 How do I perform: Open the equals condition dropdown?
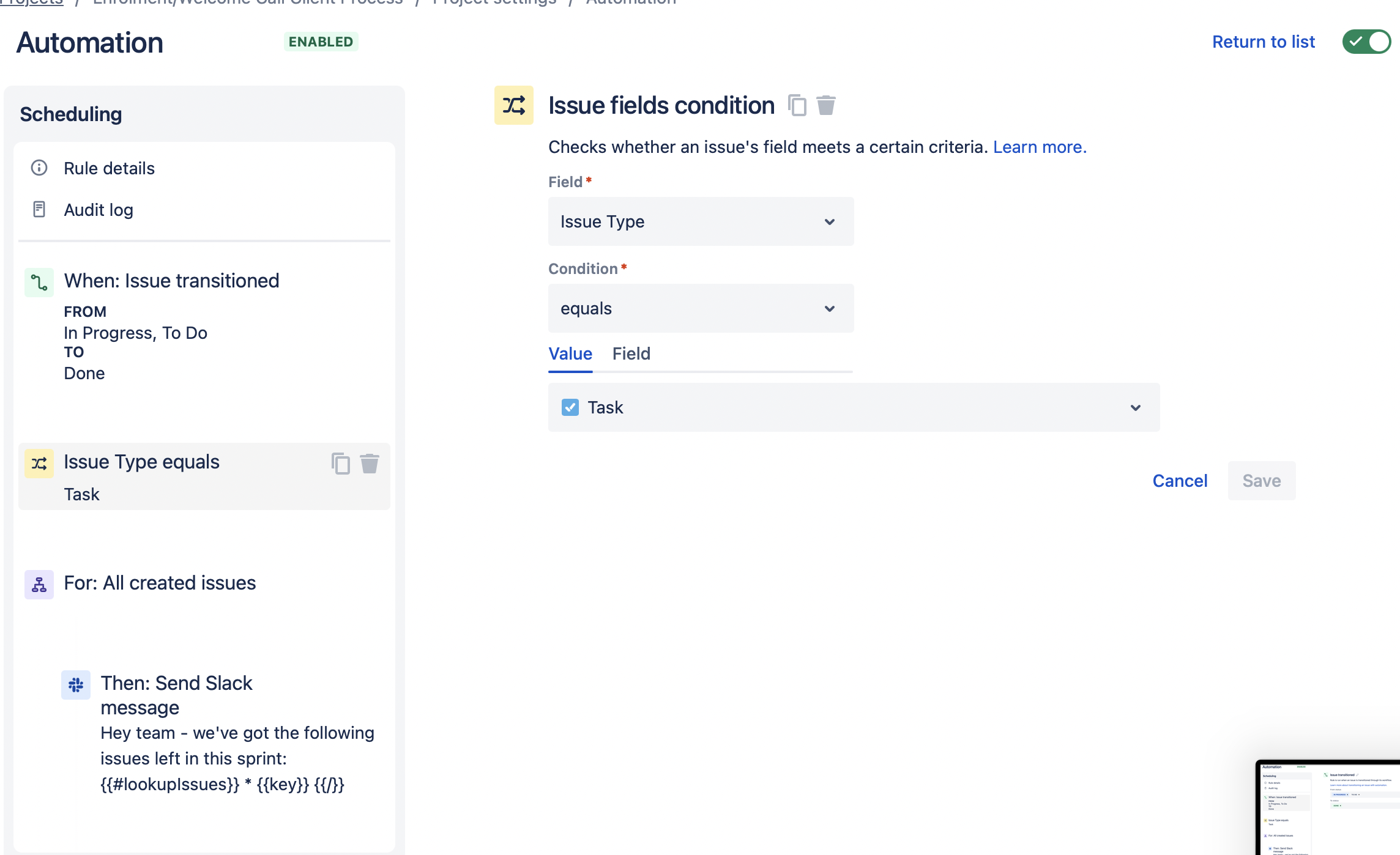pos(701,308)
